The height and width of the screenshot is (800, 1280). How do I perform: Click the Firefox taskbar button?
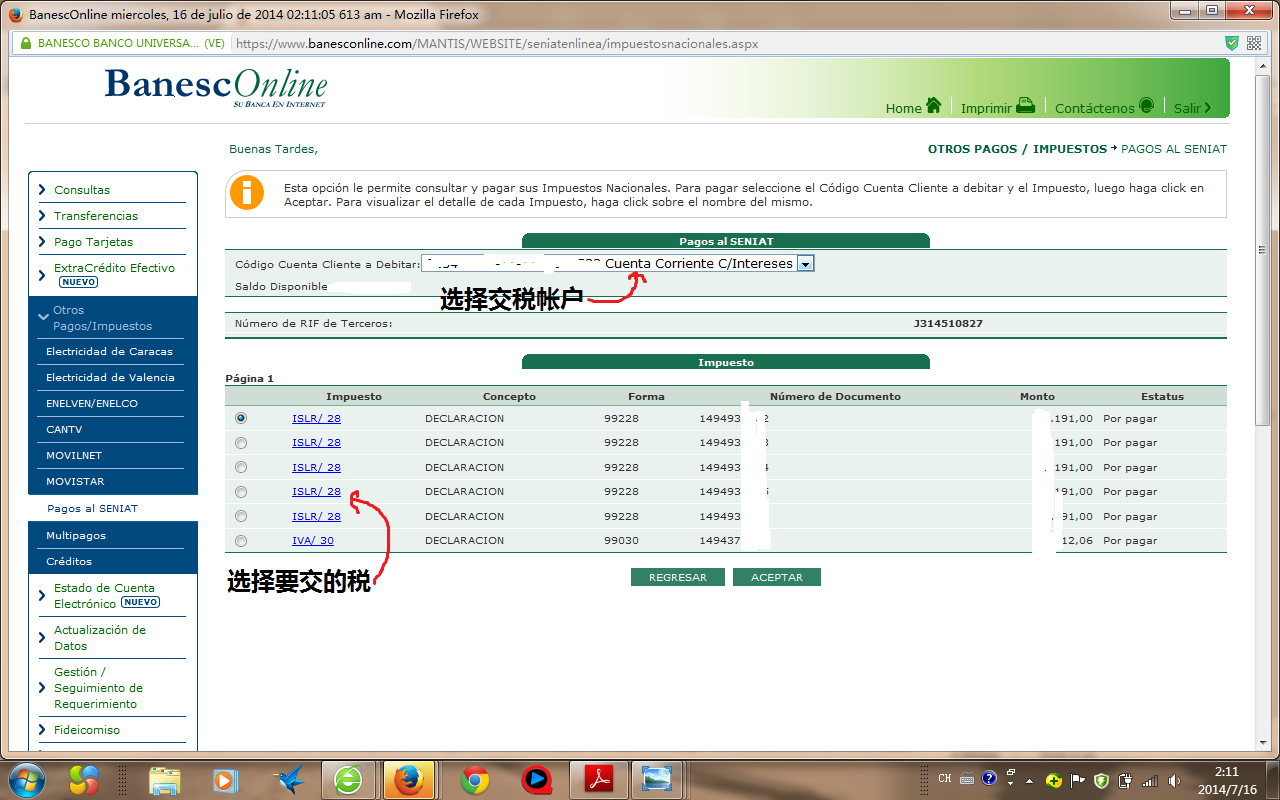click(409, 779)
